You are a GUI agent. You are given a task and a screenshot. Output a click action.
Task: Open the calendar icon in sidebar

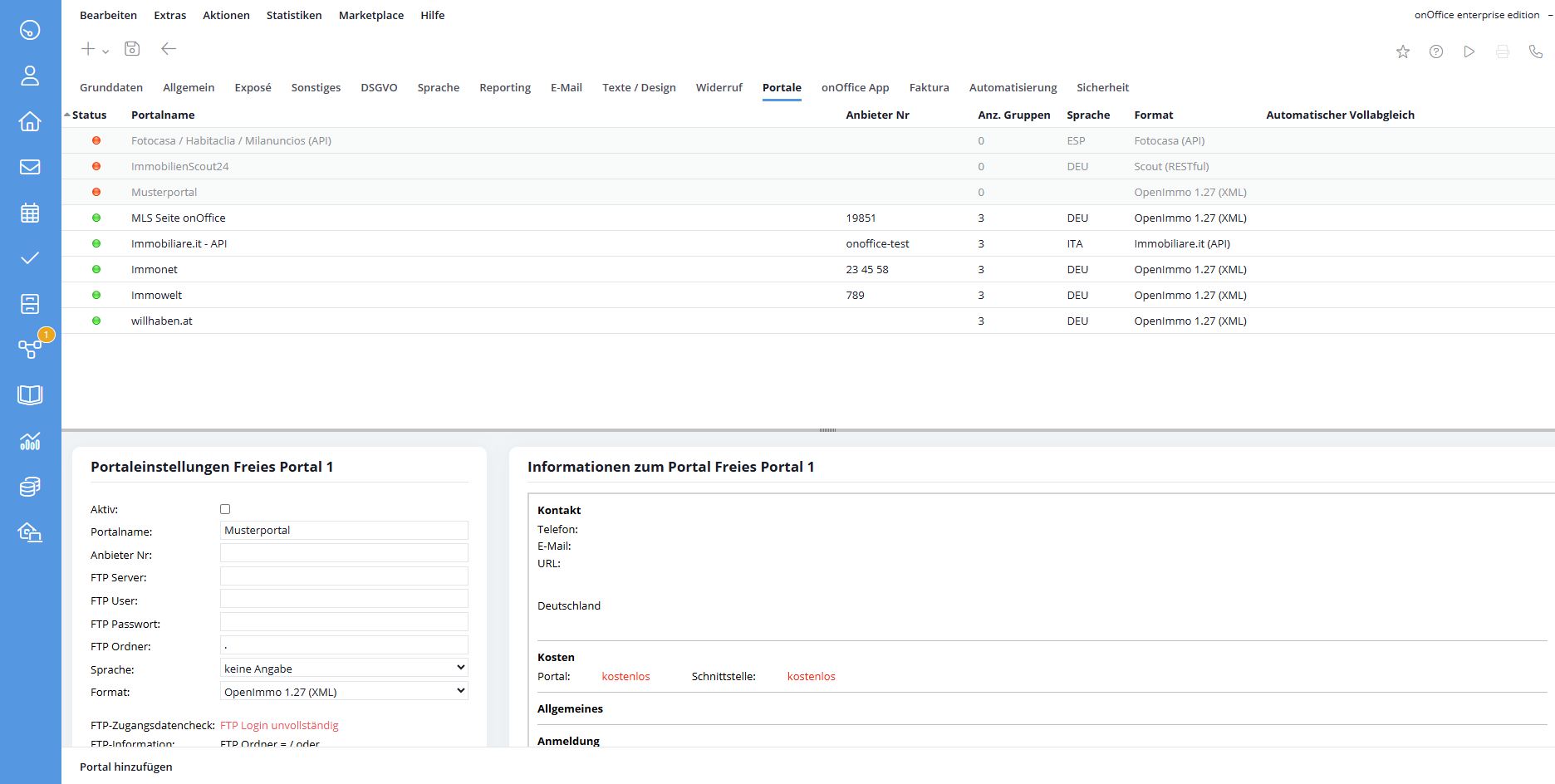click(x=30, y=213)
